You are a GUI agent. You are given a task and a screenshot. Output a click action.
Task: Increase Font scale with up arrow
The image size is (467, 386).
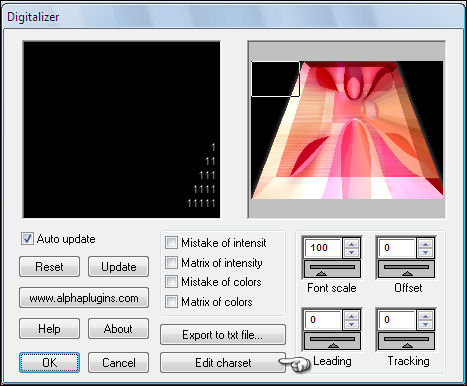pos(351,244)
